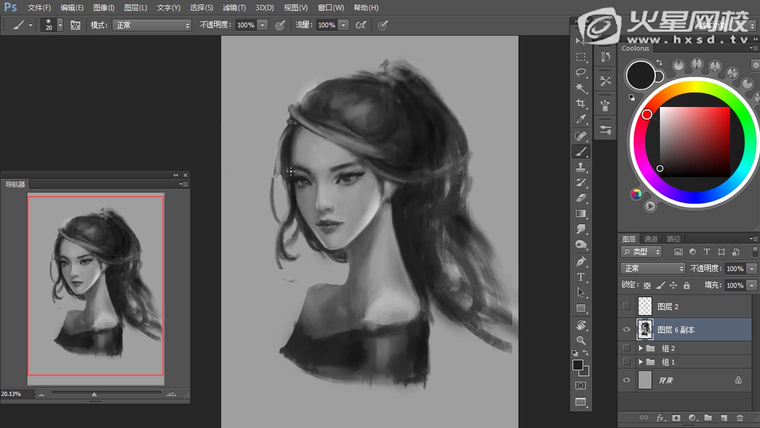This screenshot has width=760, height=428.
Task: Click the delete layer trash icon
Action: [740, 417]
